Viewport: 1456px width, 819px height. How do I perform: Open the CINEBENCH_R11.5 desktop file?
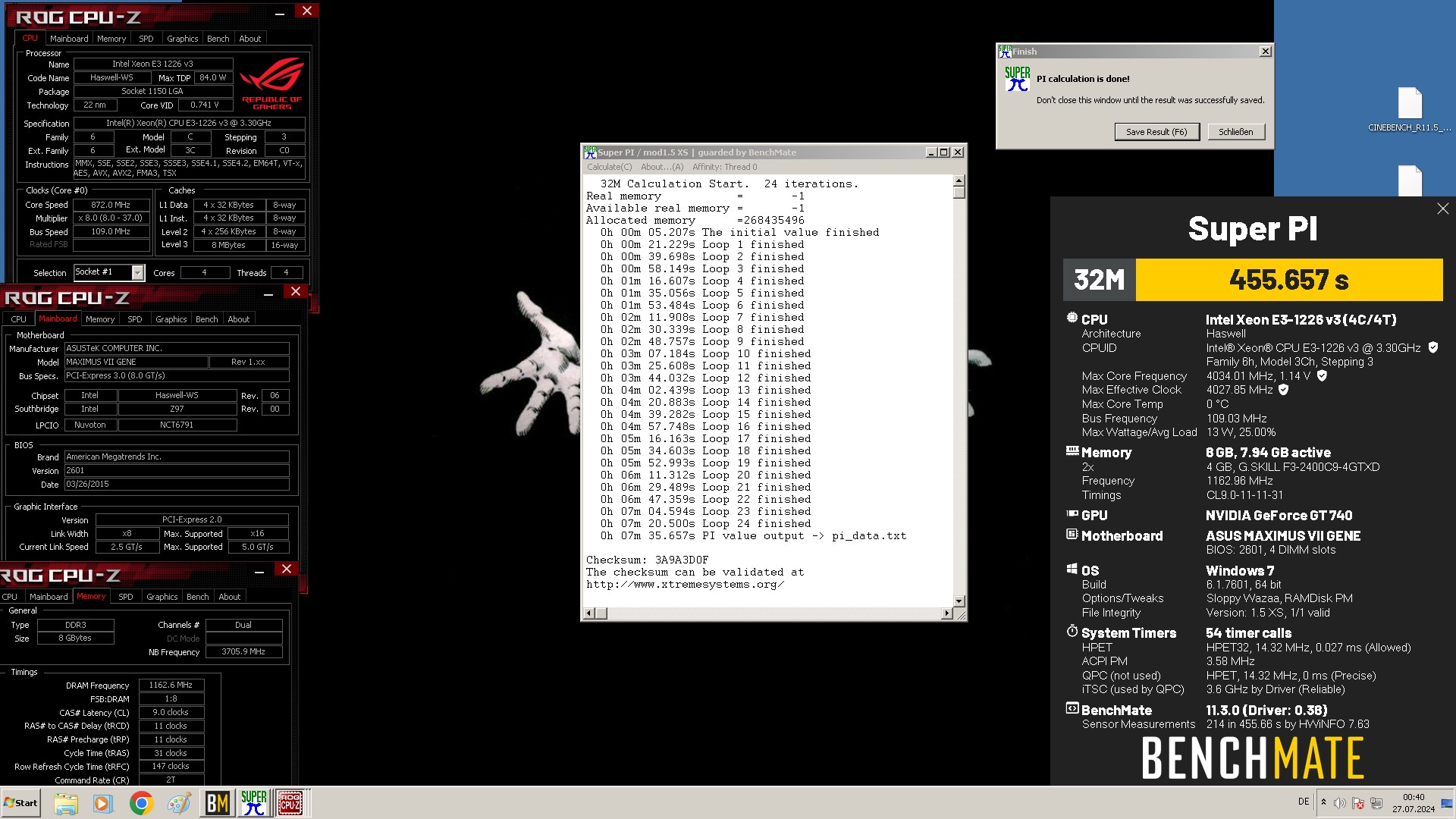click(x=1410, y=110)
